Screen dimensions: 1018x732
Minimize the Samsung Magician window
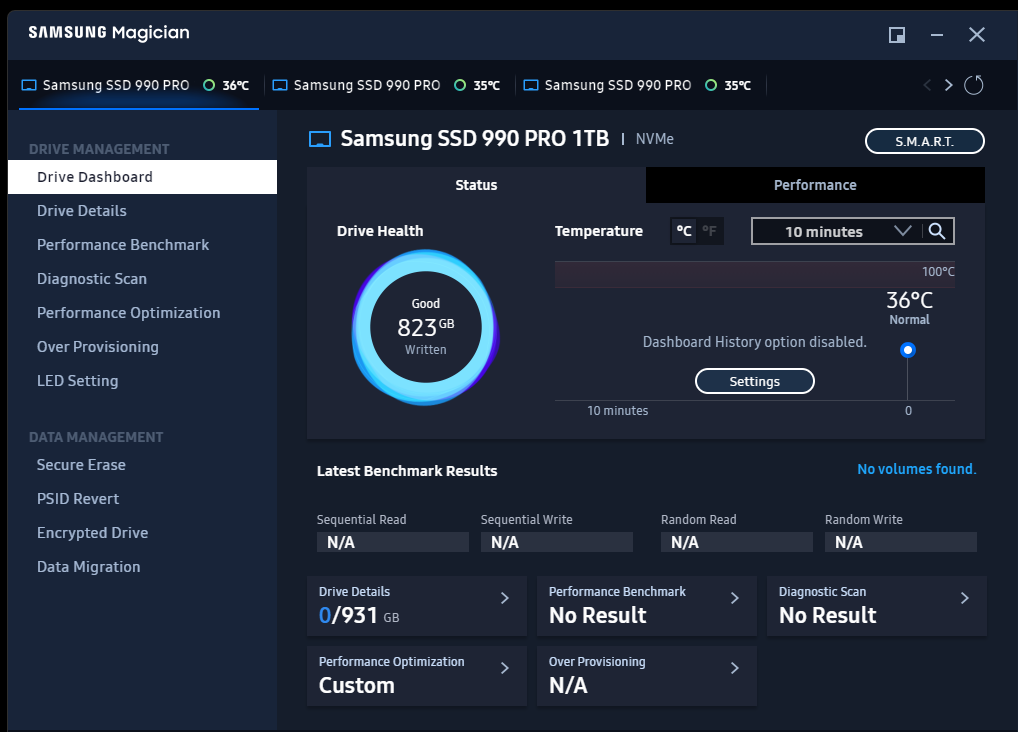pyautogui.click(x=937, y=35)
